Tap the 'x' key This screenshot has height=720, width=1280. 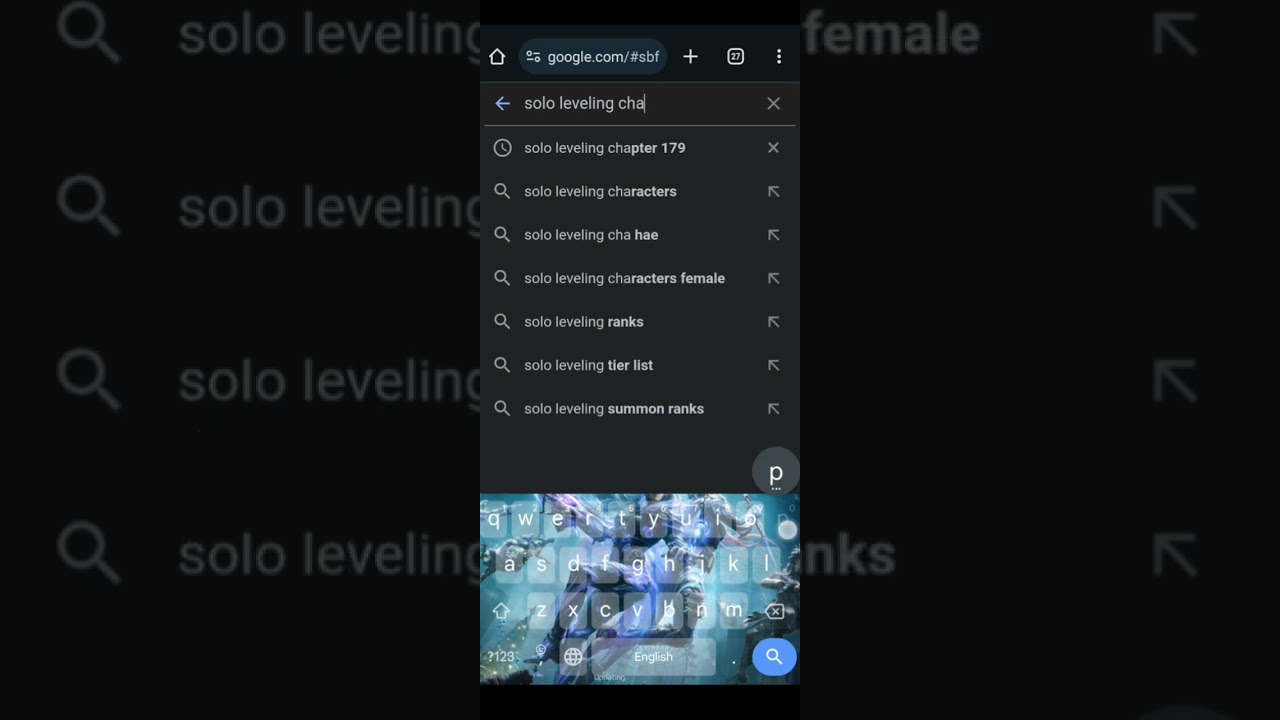click(573, 611)
